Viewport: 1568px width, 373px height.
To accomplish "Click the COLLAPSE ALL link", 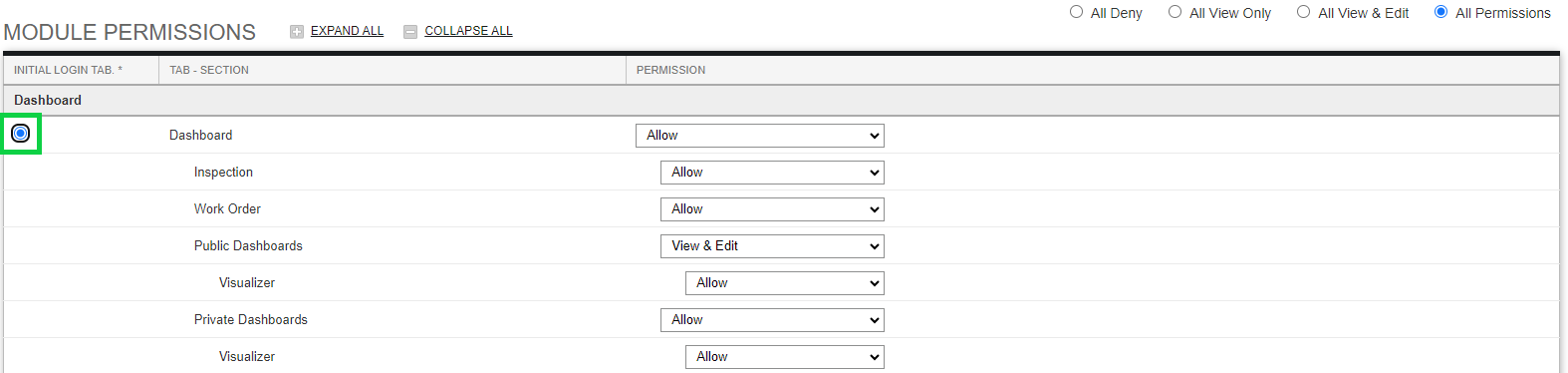I will [x=468, y=31].
